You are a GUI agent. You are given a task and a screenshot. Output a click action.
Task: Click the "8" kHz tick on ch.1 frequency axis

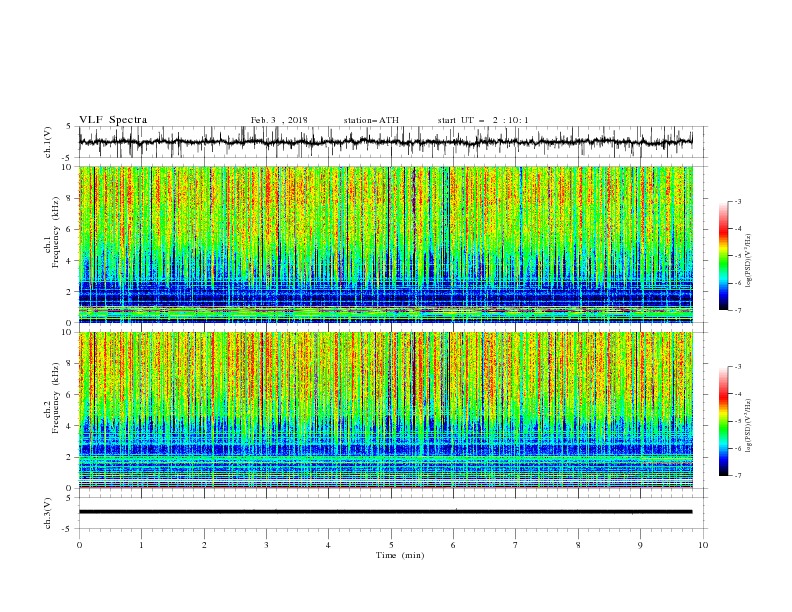pyautogui.click(x=70, y=198)
